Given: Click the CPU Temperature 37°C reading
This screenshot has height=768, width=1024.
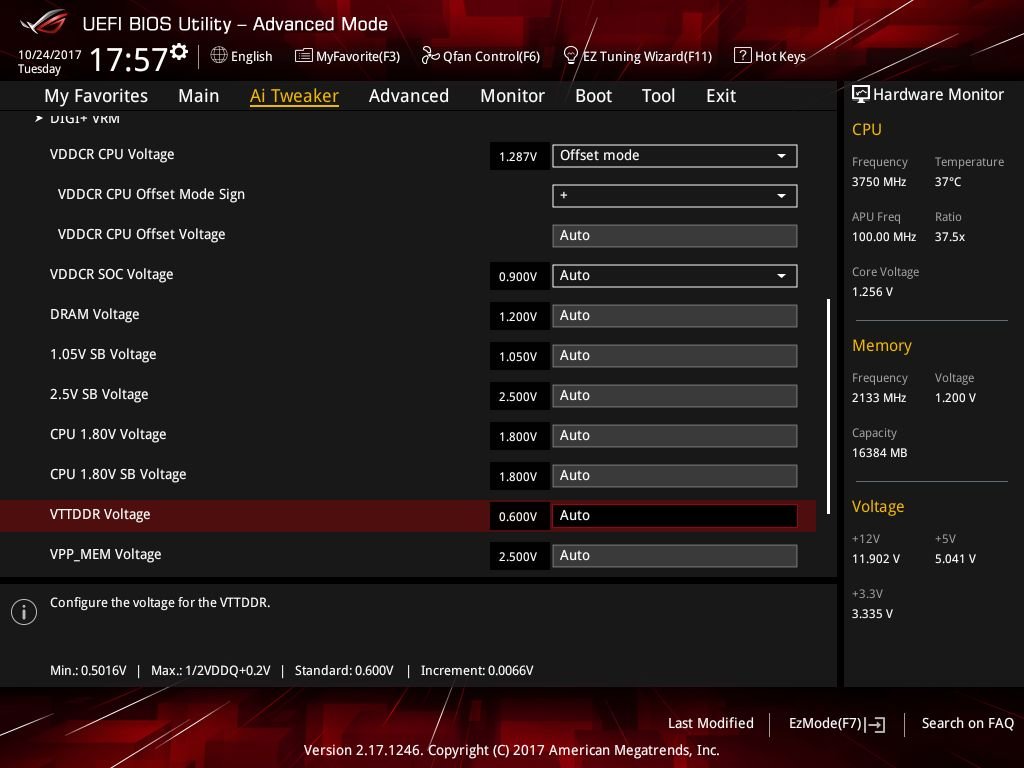Looking at the screenshot, I should pos(948,182).
